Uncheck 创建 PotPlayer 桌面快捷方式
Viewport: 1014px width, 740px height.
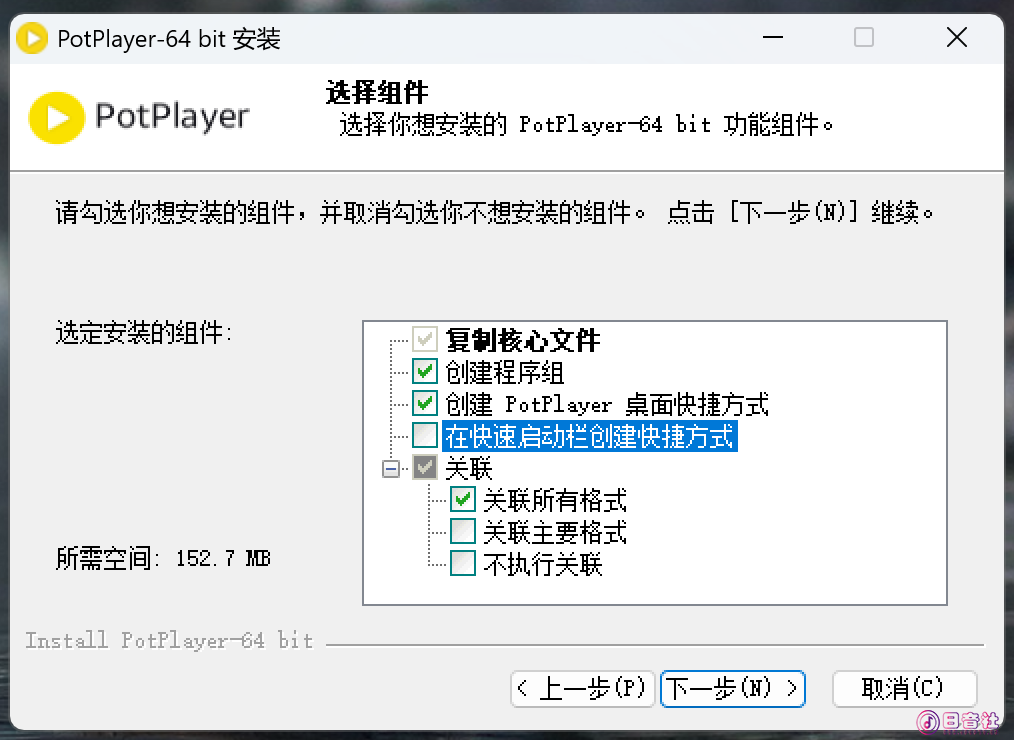(x=424, y=404)
